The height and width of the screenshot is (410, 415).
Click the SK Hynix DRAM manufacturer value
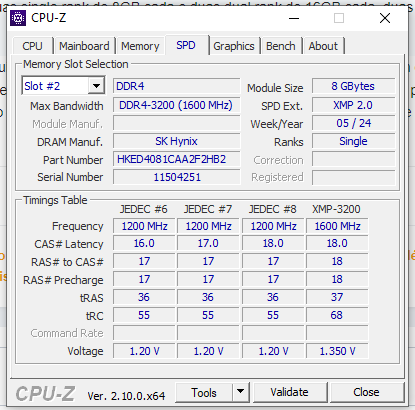click(x=176, y=141)
